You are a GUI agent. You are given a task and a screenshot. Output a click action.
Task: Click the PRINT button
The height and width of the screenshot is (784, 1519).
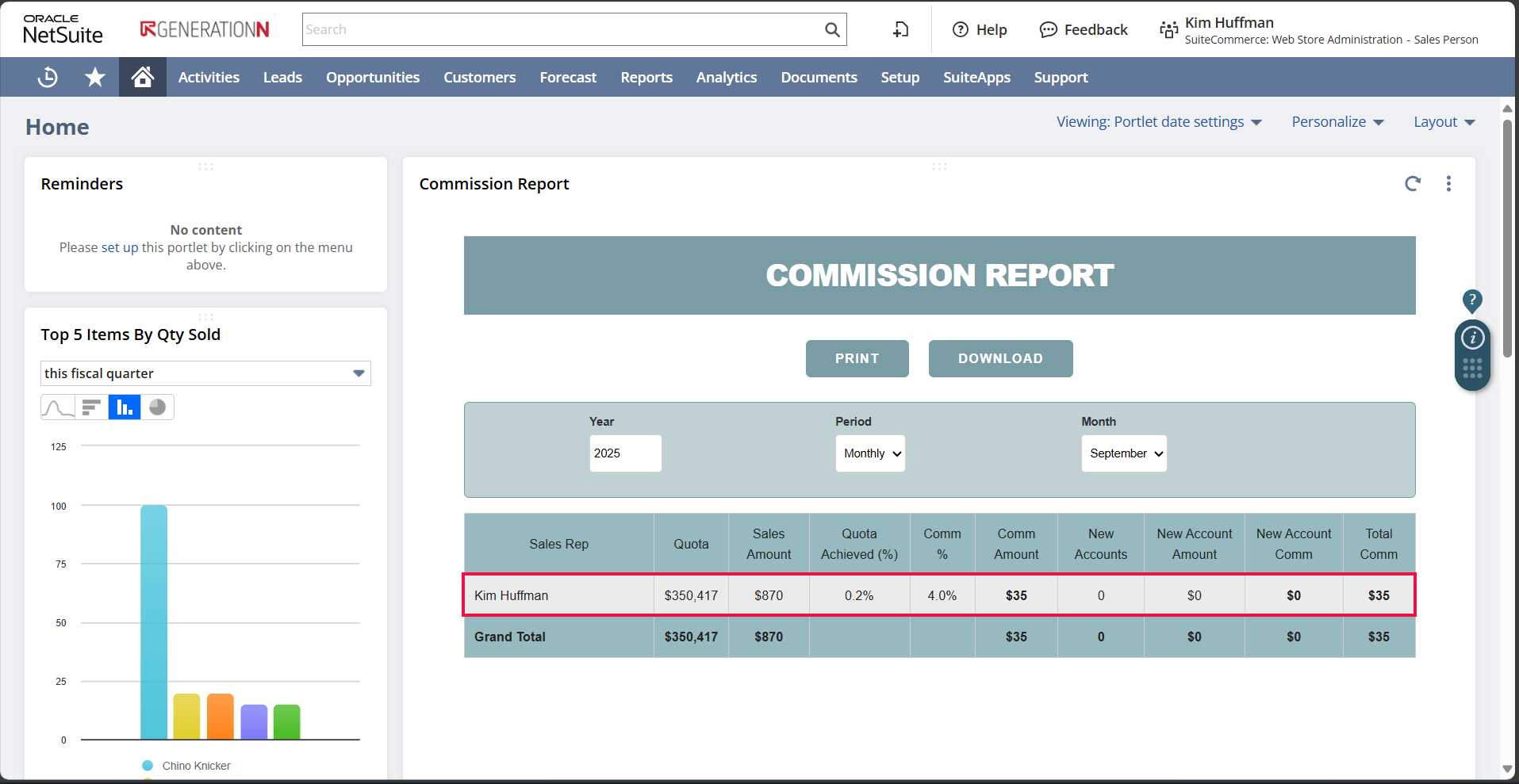(857, 358)
